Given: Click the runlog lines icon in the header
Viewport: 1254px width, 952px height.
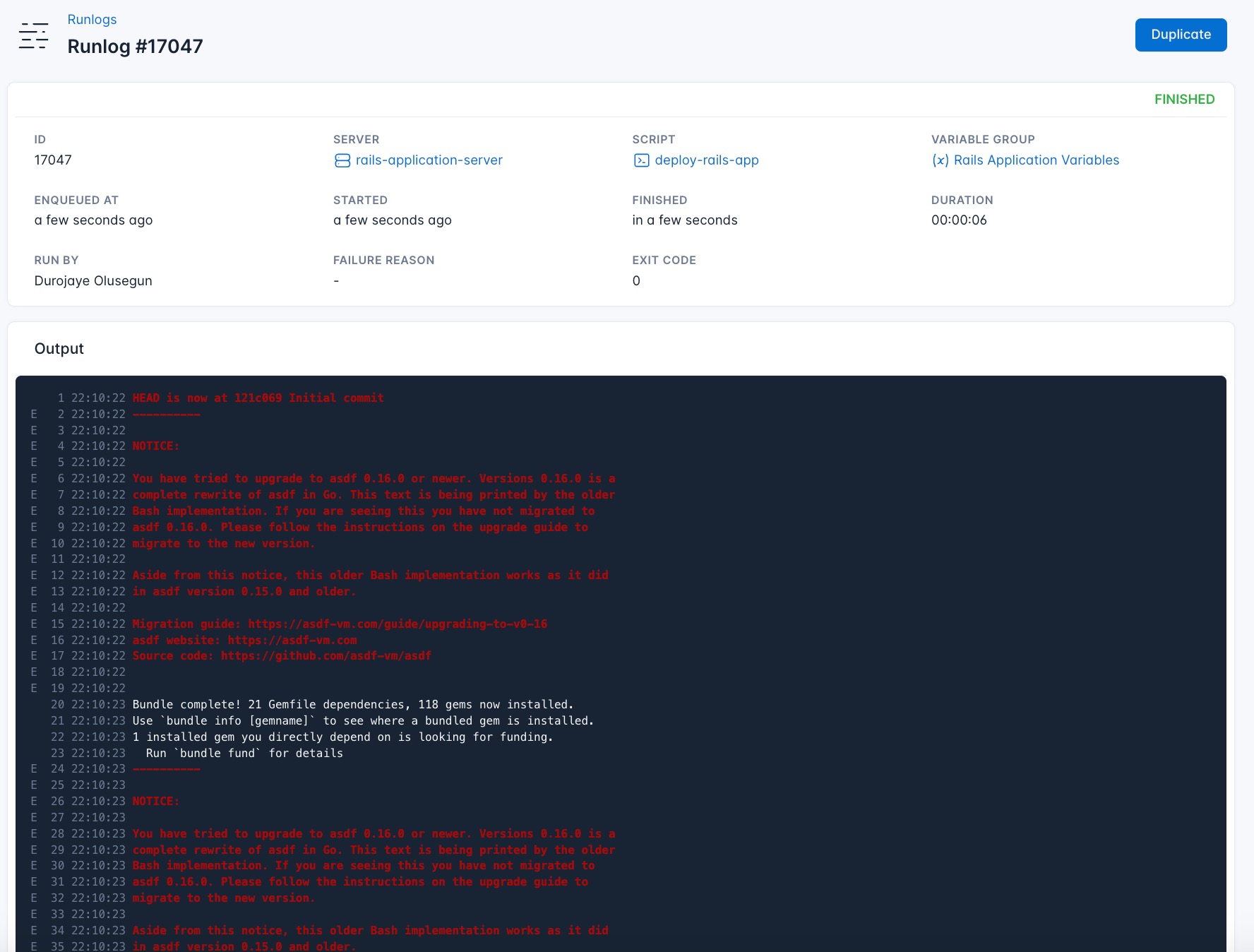Looking at the screenshot, I should pyautogui.click(x=33, y=35).
